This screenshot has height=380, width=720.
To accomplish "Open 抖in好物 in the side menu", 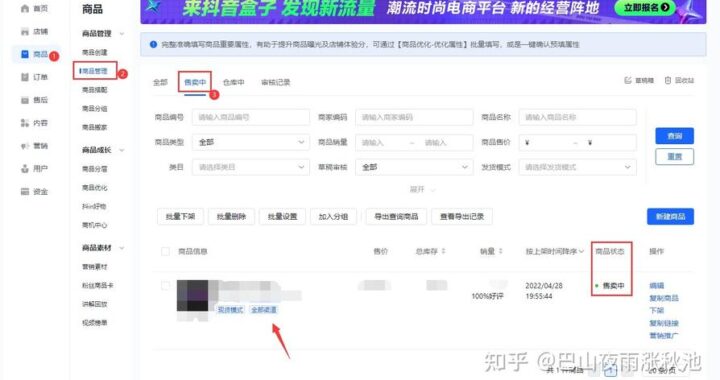I will pyautogui.click(x=95, y=207).
